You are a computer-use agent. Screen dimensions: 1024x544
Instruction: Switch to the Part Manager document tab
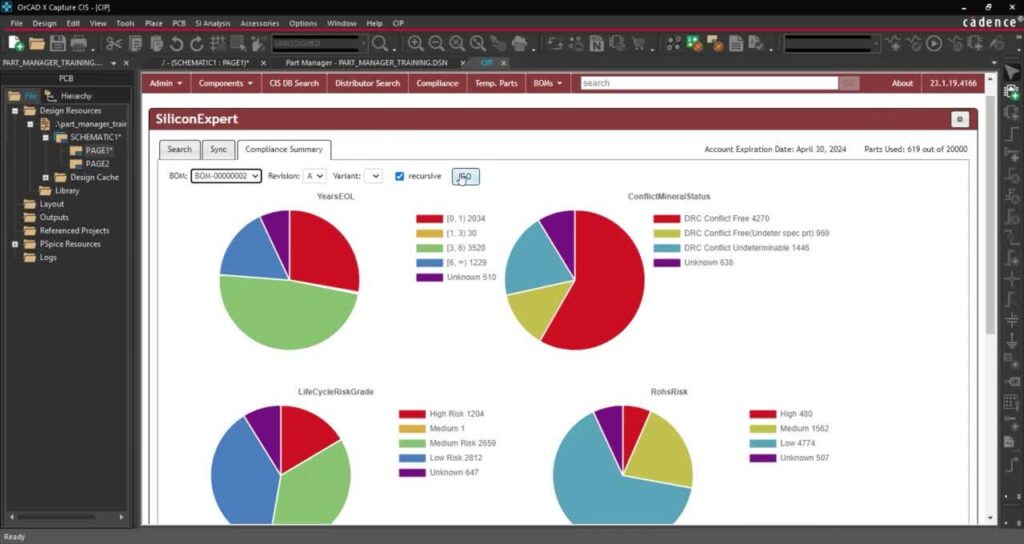367,63
